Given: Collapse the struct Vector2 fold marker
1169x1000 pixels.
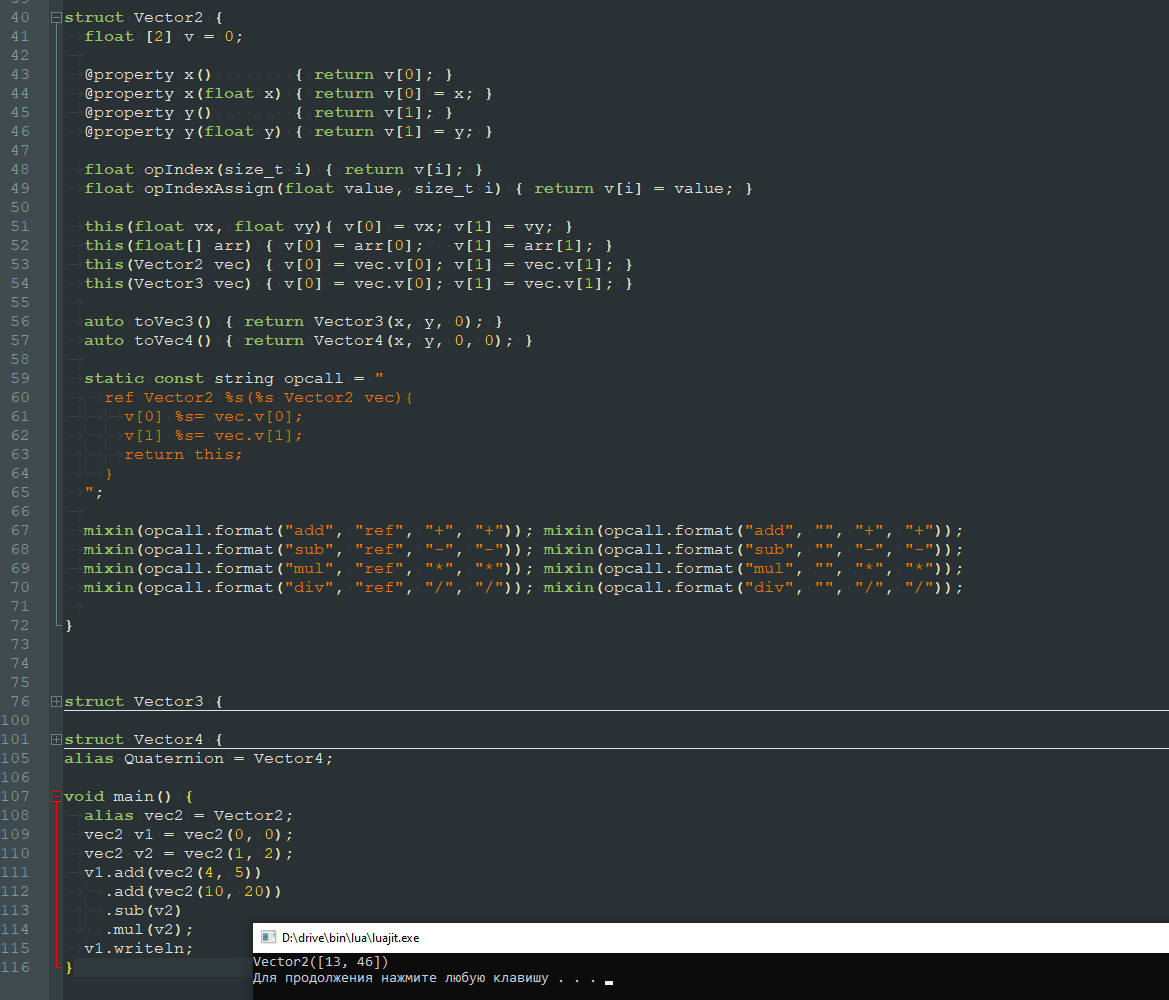Looking at the screenshot, I should pos(56,18).
